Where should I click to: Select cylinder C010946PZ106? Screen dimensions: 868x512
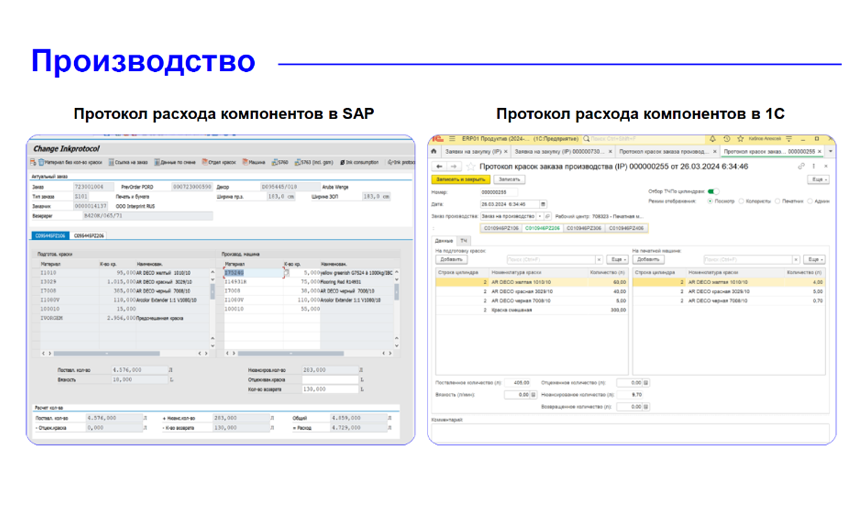click(x=501, y=228)
